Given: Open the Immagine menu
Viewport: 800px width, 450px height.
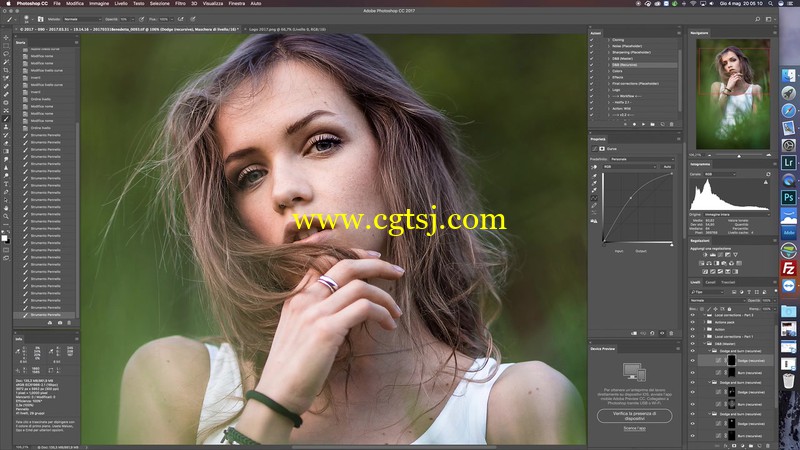Looking at the screenshot, I should [x=99, y=3].
